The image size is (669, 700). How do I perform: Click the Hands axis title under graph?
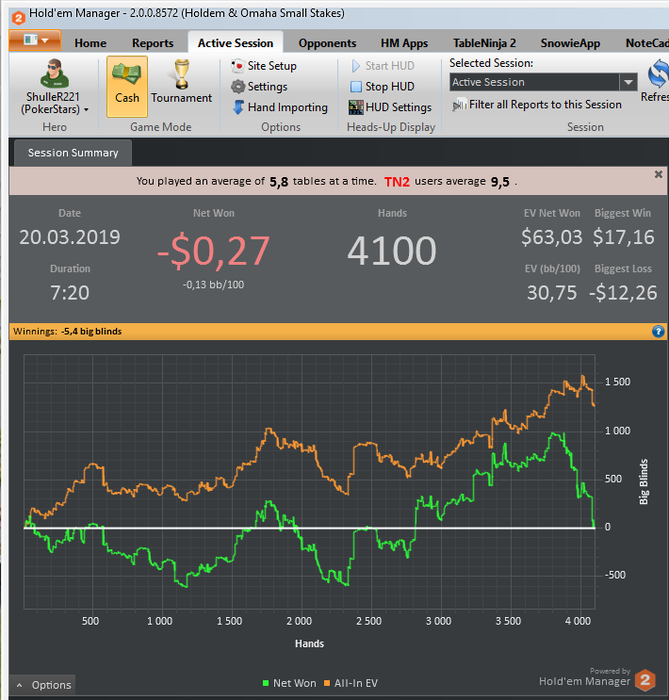tap(309, 644)
